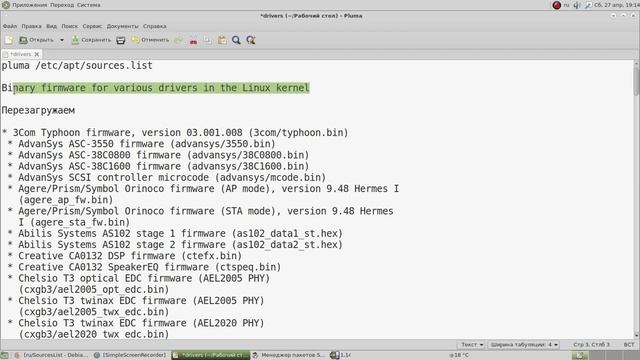Click the '(cxgb3/ael2005_twx_edc.bin)' line

(93, 312)
